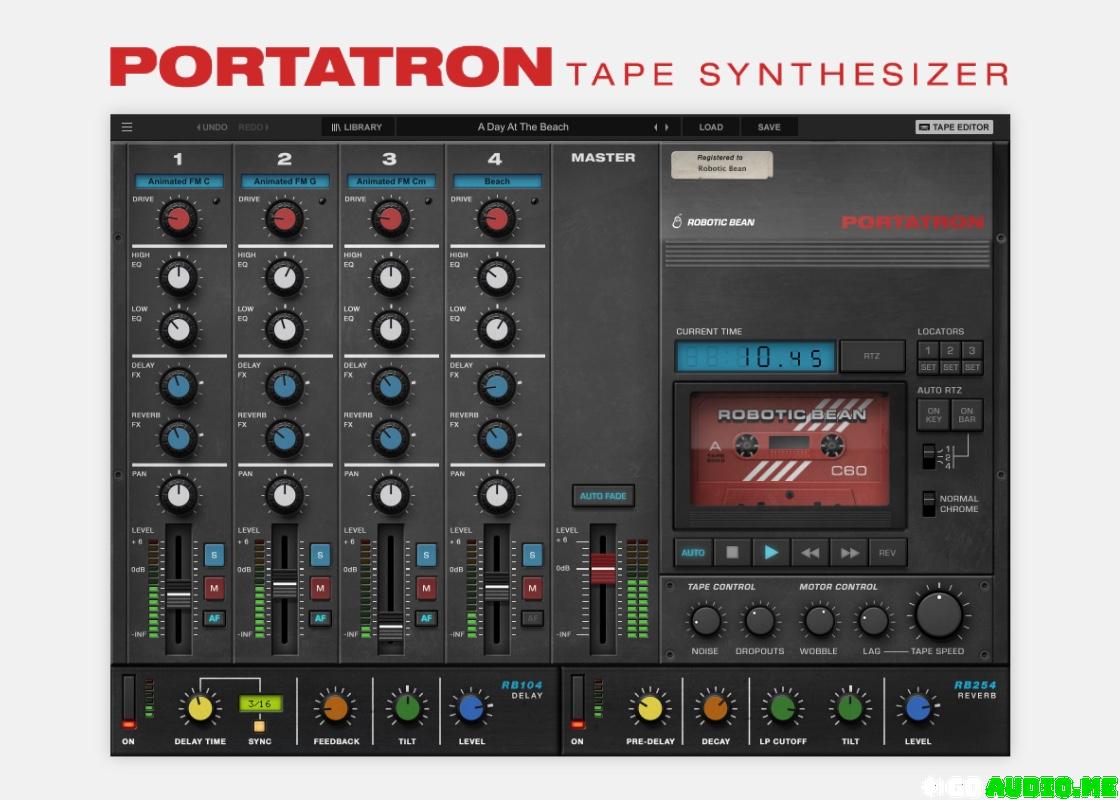Mute track 2
Screen dimensions: 1120x800
click(x=320, y=588)
